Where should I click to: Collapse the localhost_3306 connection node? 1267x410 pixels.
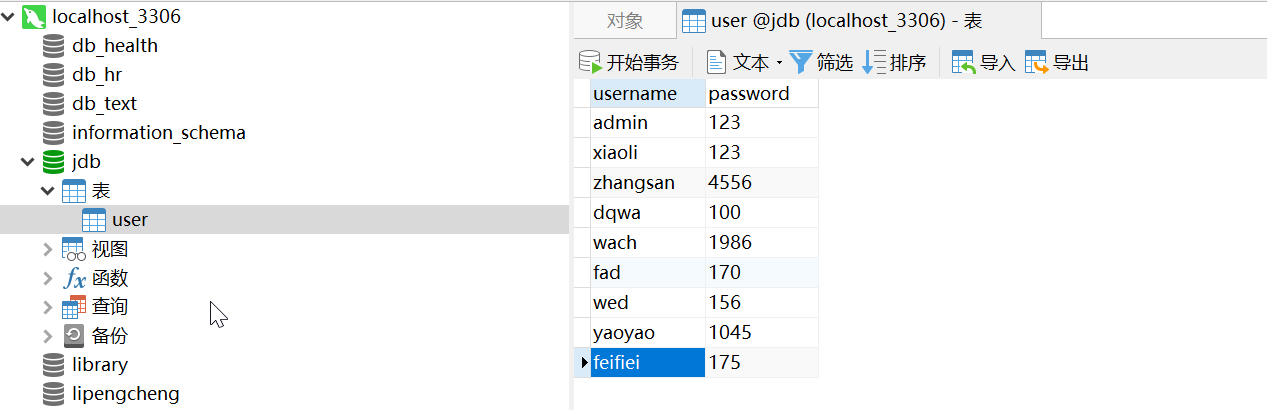tap(9, 17)
